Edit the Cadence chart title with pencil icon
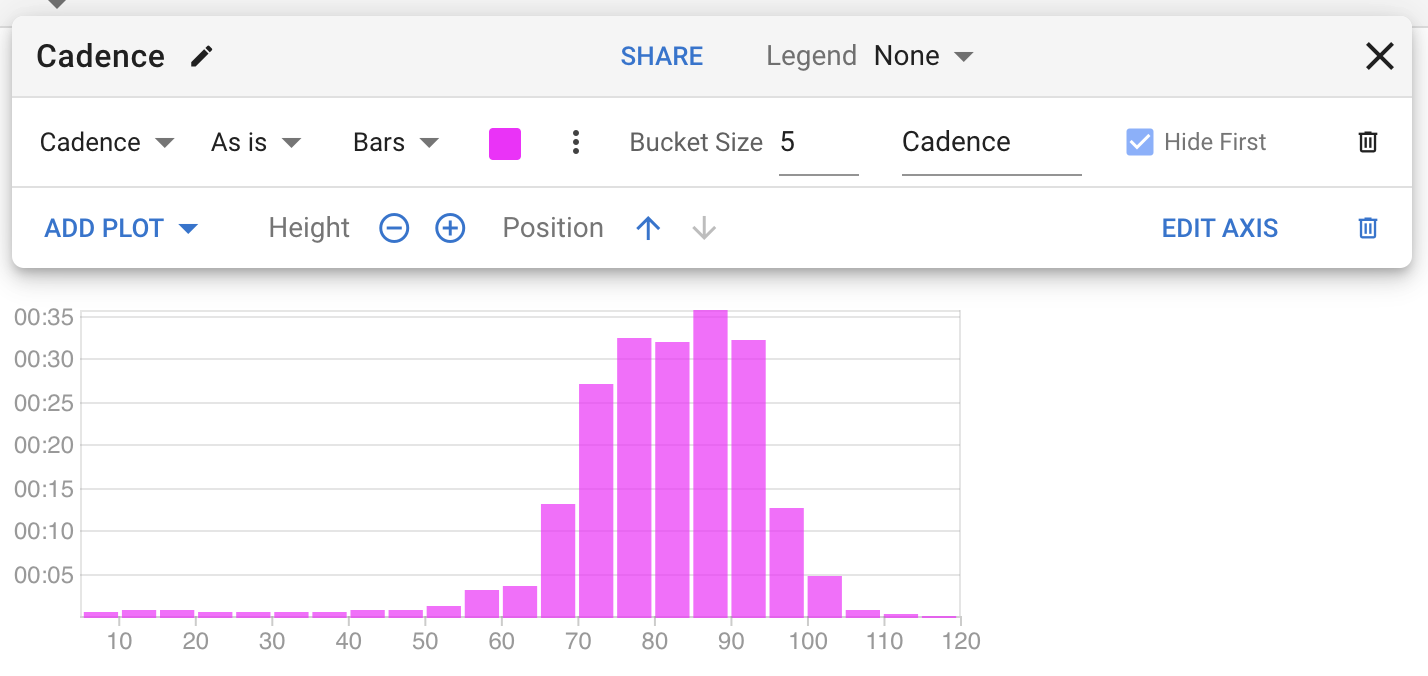 202,56
